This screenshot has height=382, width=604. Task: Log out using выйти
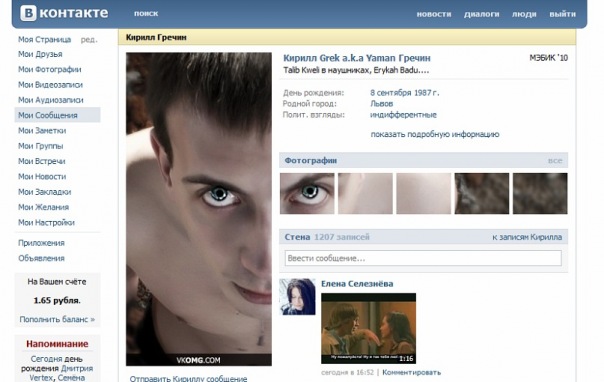pos(562,14)
